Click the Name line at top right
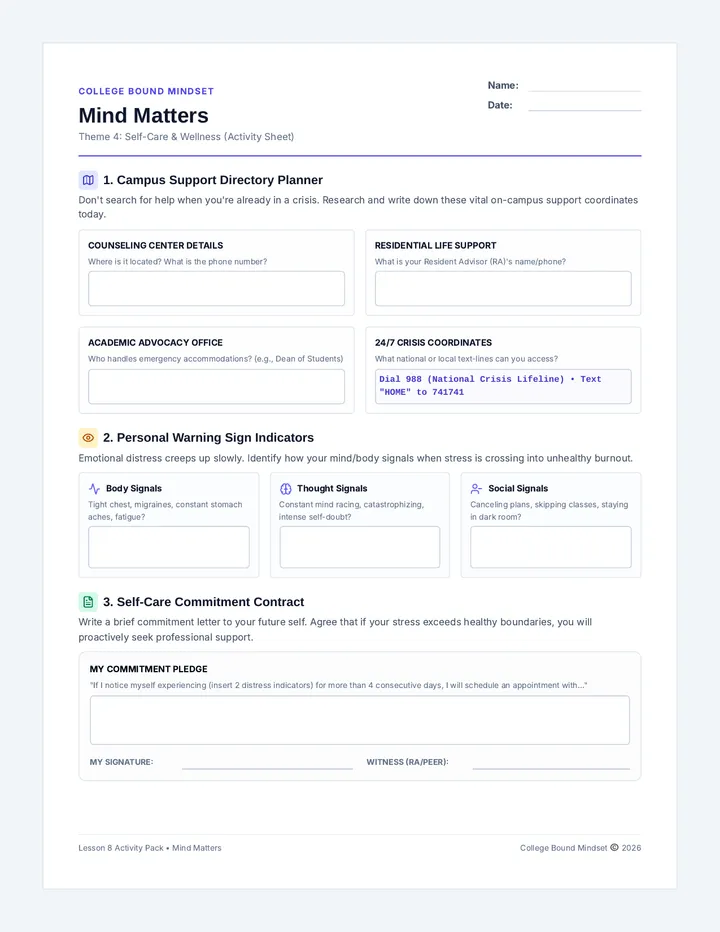 click(584, 90)
